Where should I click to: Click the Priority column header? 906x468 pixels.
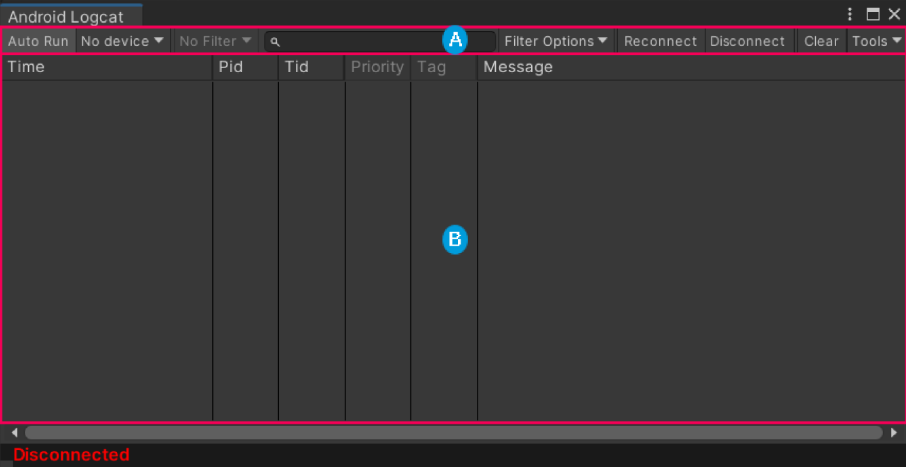(378, 67)
